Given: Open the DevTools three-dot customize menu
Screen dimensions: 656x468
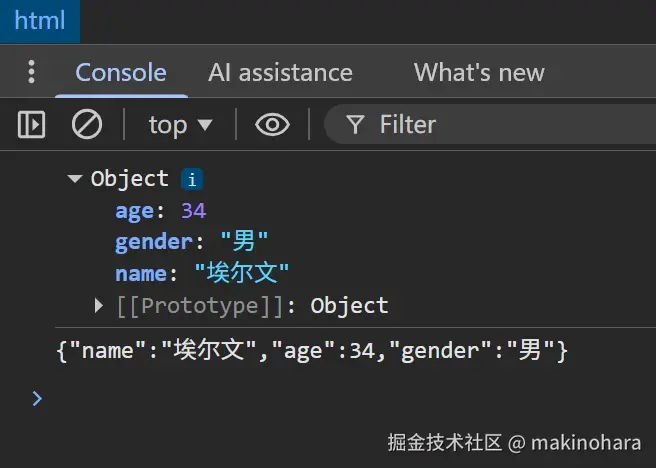Looking at the screenshot, I should (32, 72).
